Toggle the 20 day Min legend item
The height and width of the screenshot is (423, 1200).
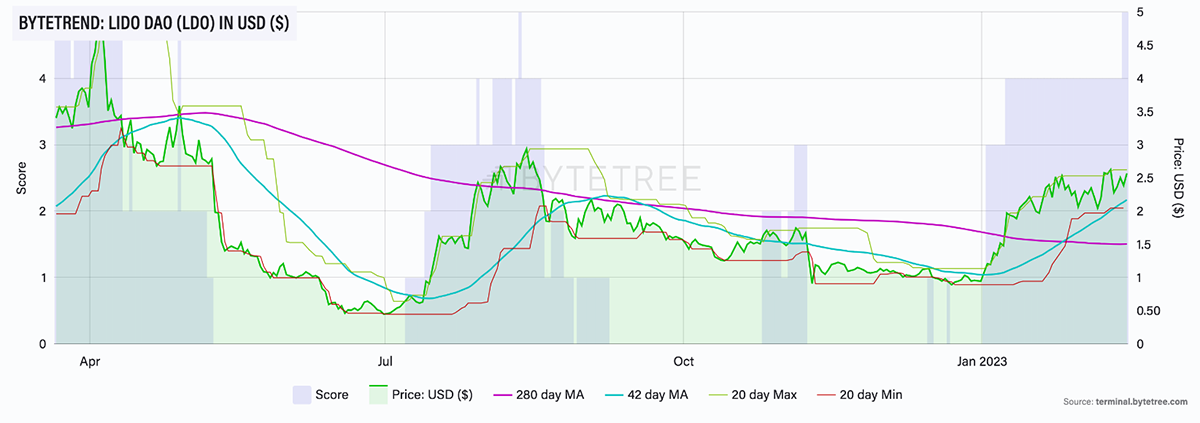pyautogui.click(x=860, y=394)
